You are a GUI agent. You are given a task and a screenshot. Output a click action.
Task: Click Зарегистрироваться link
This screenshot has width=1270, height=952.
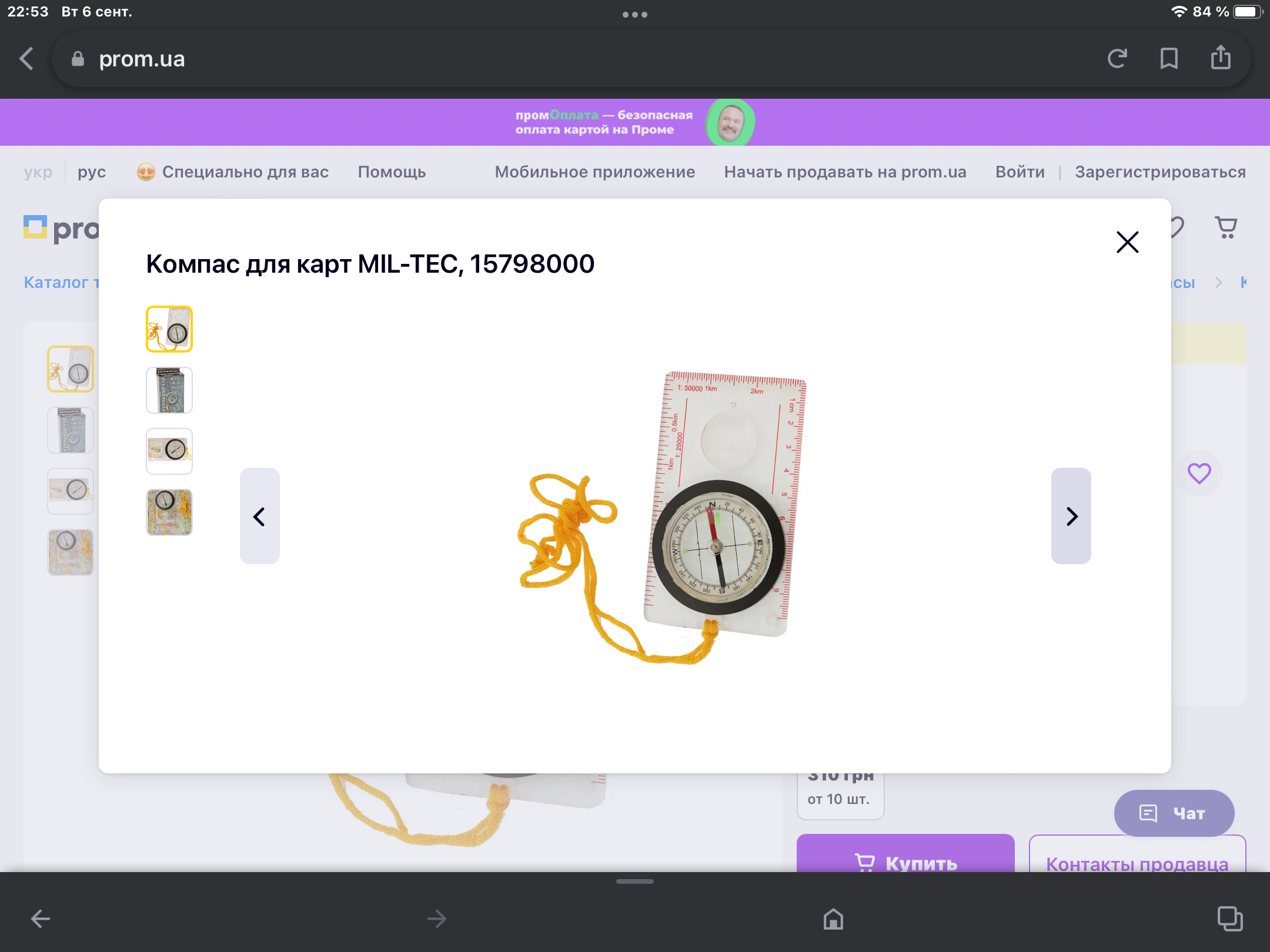[x=1160, y=172]
